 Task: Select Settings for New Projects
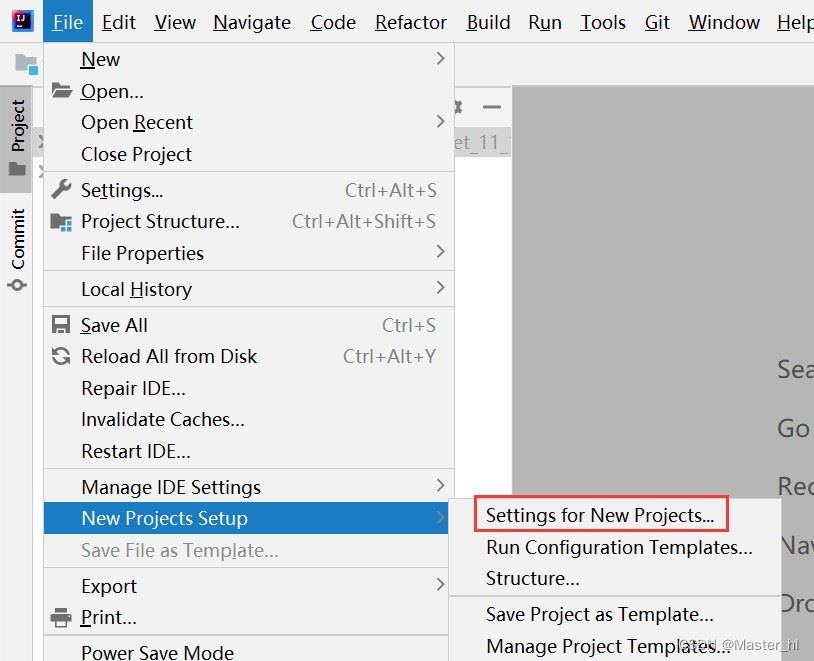(x=600, y=516)
